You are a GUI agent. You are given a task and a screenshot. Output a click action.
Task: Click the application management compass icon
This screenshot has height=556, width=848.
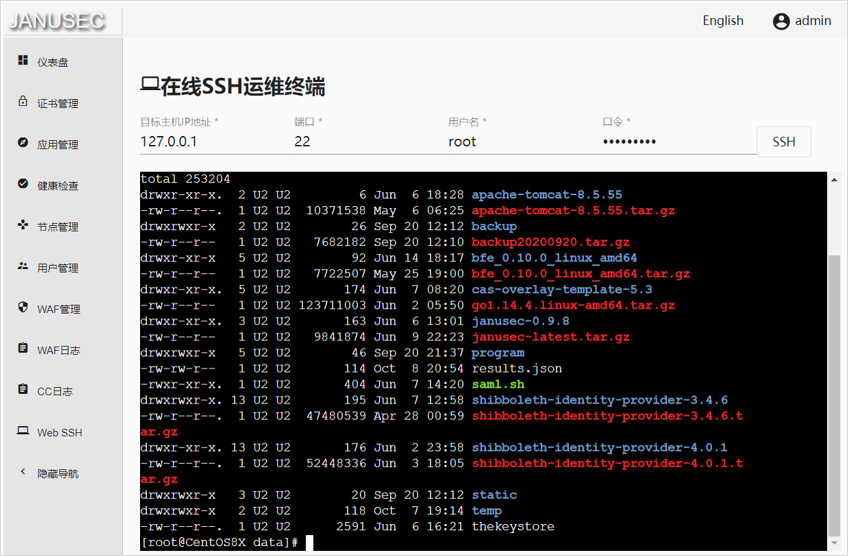tap(23, 143)
